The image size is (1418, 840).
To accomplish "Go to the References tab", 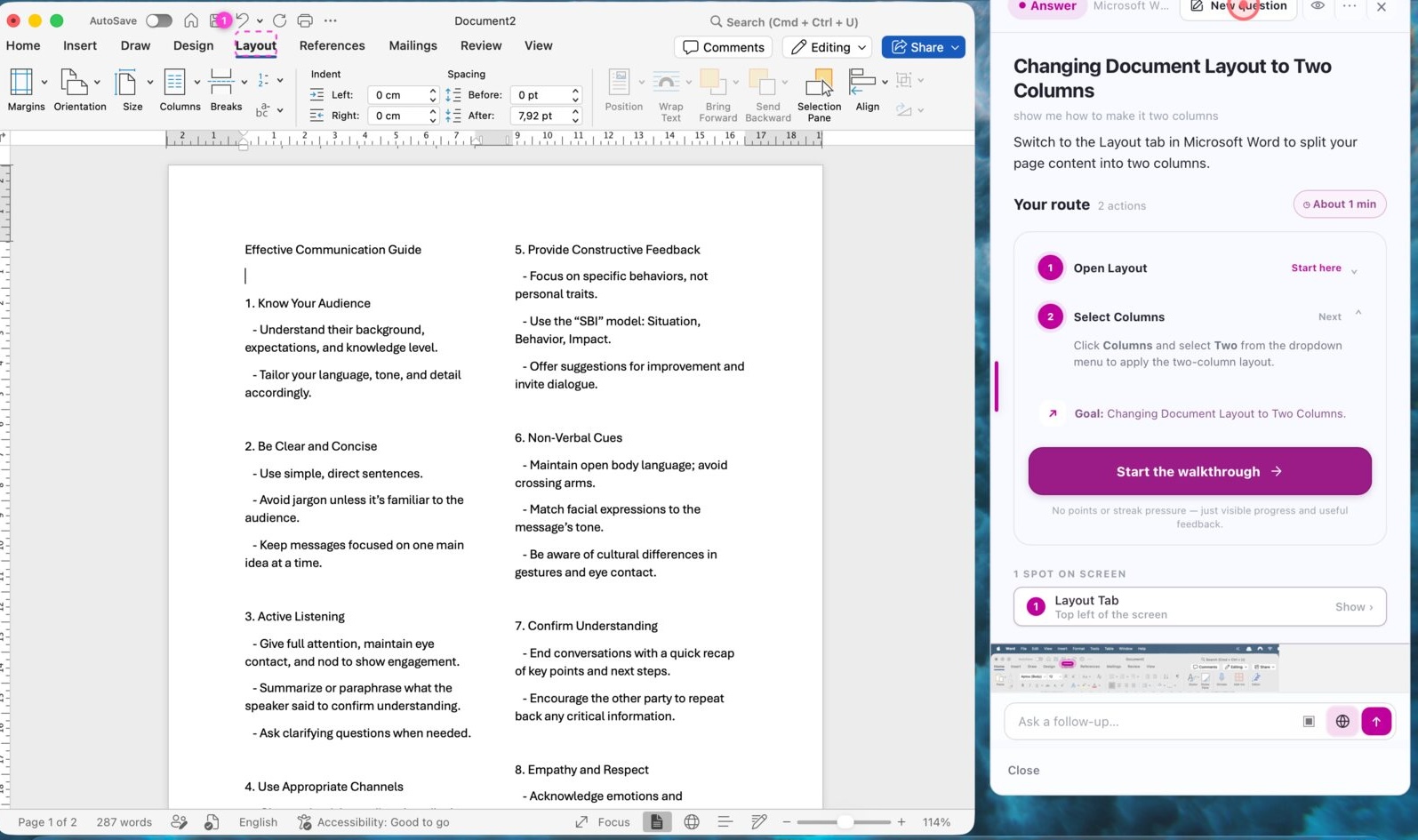I will tap(332, 45).
